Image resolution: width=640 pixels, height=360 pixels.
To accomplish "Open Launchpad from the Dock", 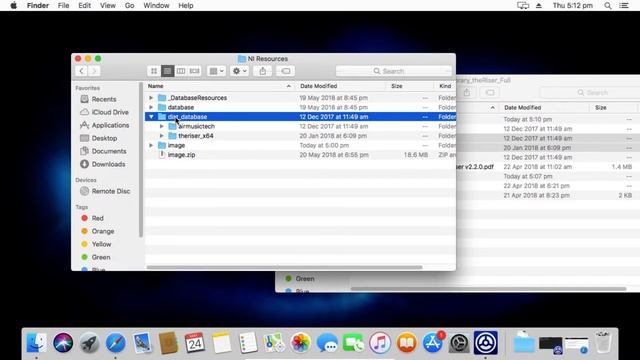I will pos(89,342).
